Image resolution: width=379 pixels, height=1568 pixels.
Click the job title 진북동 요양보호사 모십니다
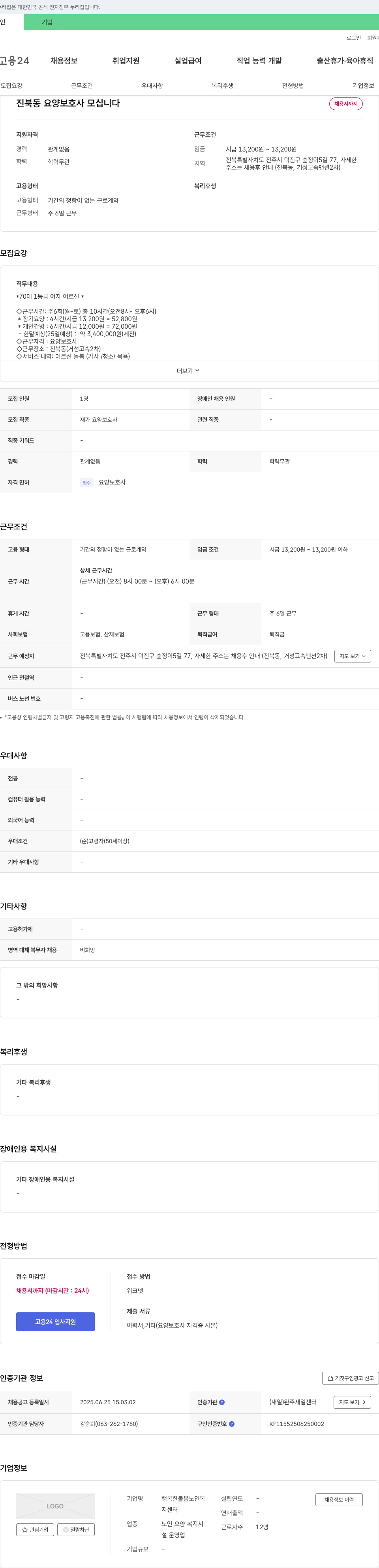(68, 103)
